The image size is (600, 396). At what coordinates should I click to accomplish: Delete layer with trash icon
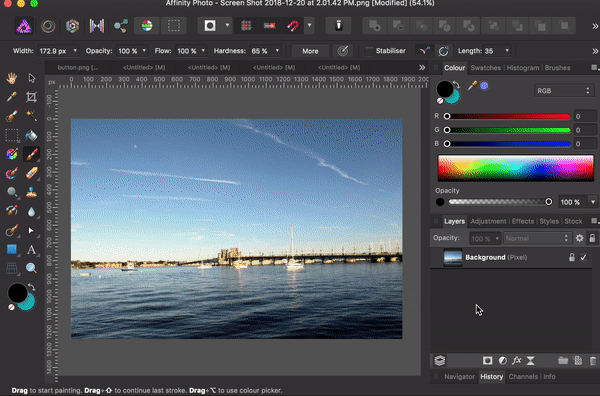coord(592,360)
